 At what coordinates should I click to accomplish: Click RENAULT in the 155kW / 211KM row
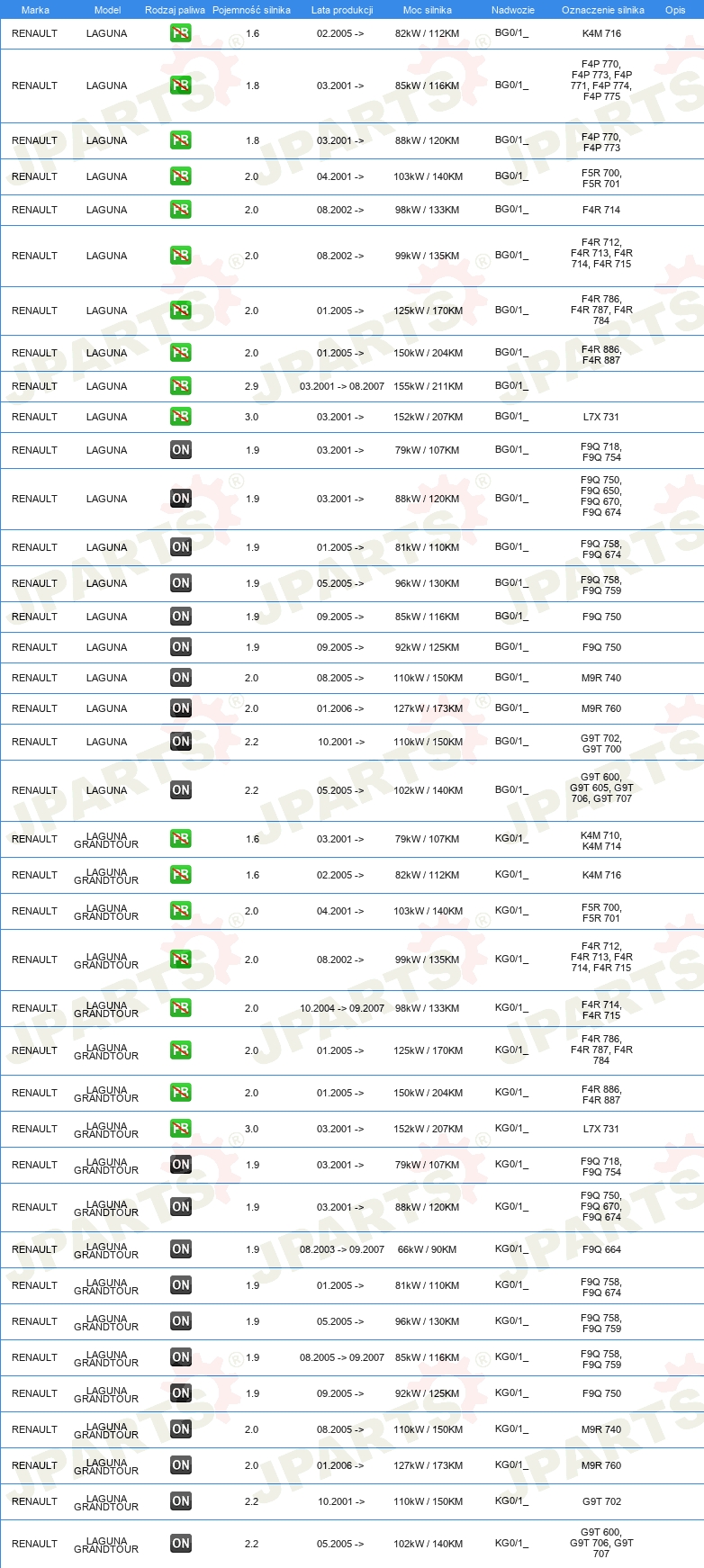[34, 386]
